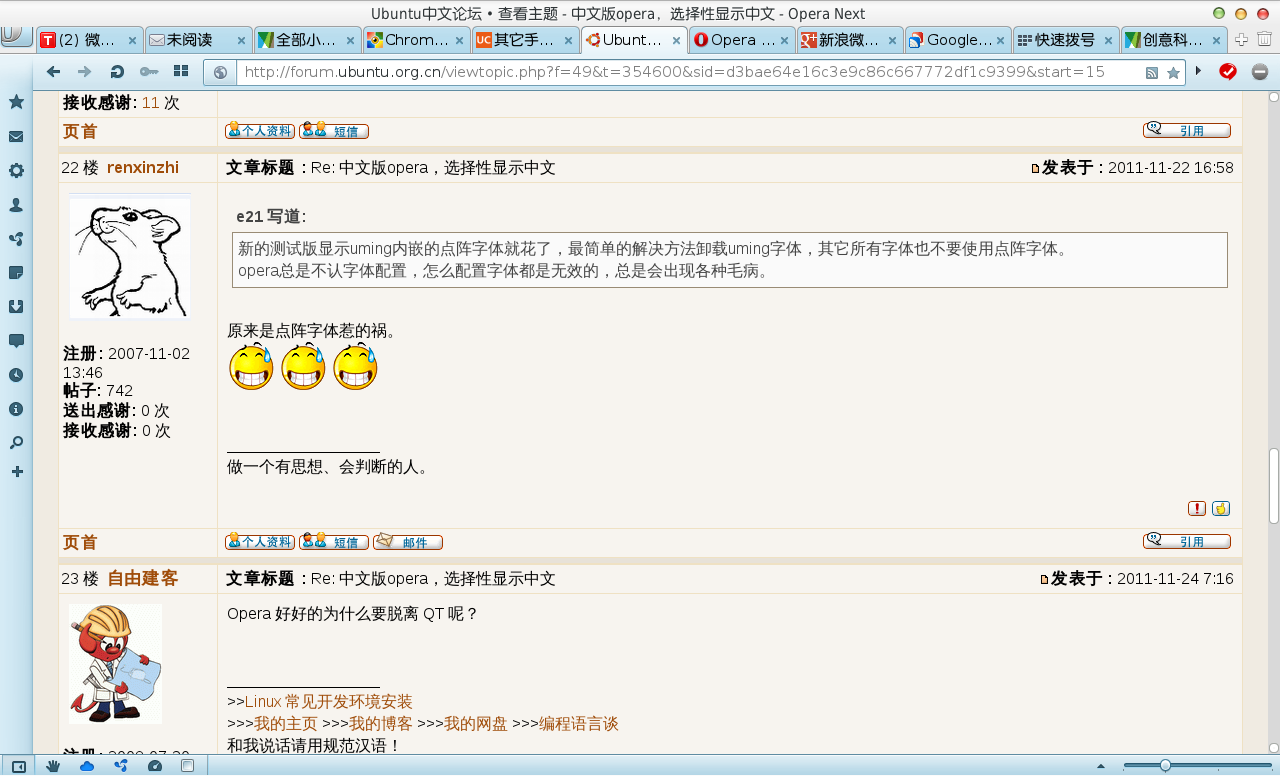Click the zoom slider in status bar
The height and width of the screenshot is (776, 1280).
click(x=1197, y=766)
